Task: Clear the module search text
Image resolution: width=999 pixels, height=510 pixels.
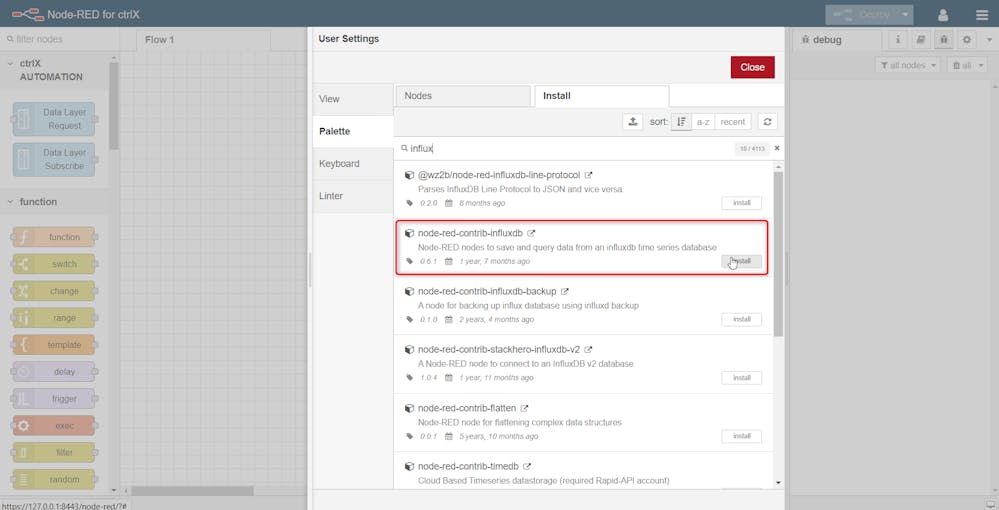Action: pos(777,148)
